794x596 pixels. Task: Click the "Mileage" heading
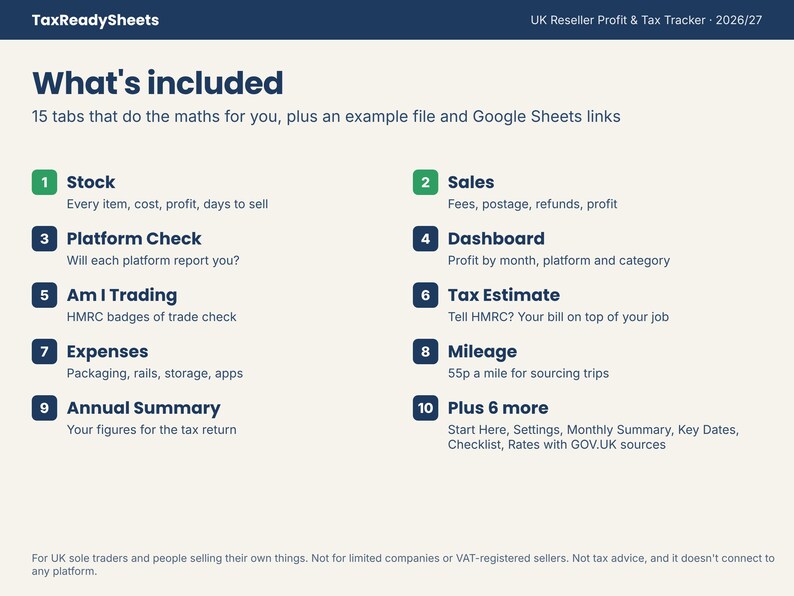(483, 351)
